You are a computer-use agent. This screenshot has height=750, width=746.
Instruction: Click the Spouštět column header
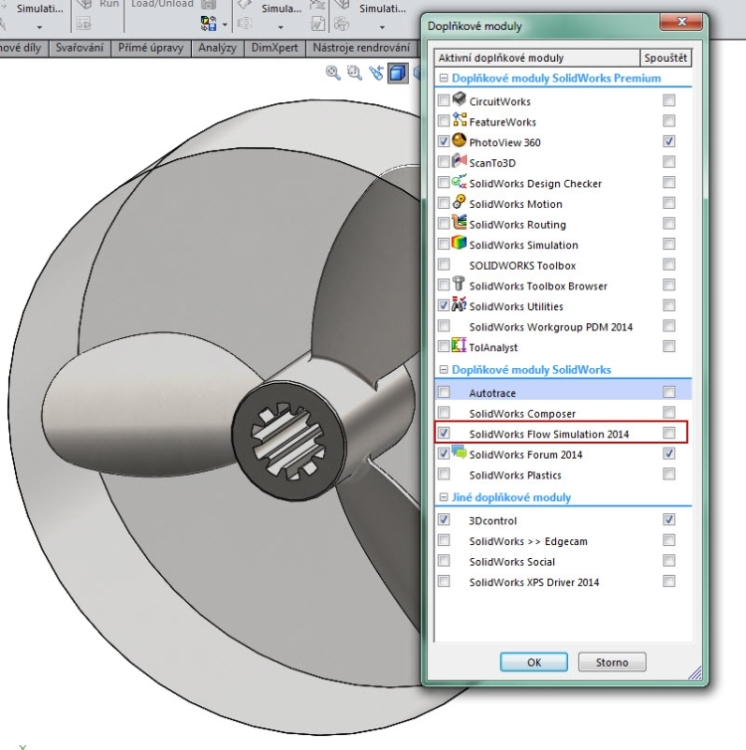point(666,58)
